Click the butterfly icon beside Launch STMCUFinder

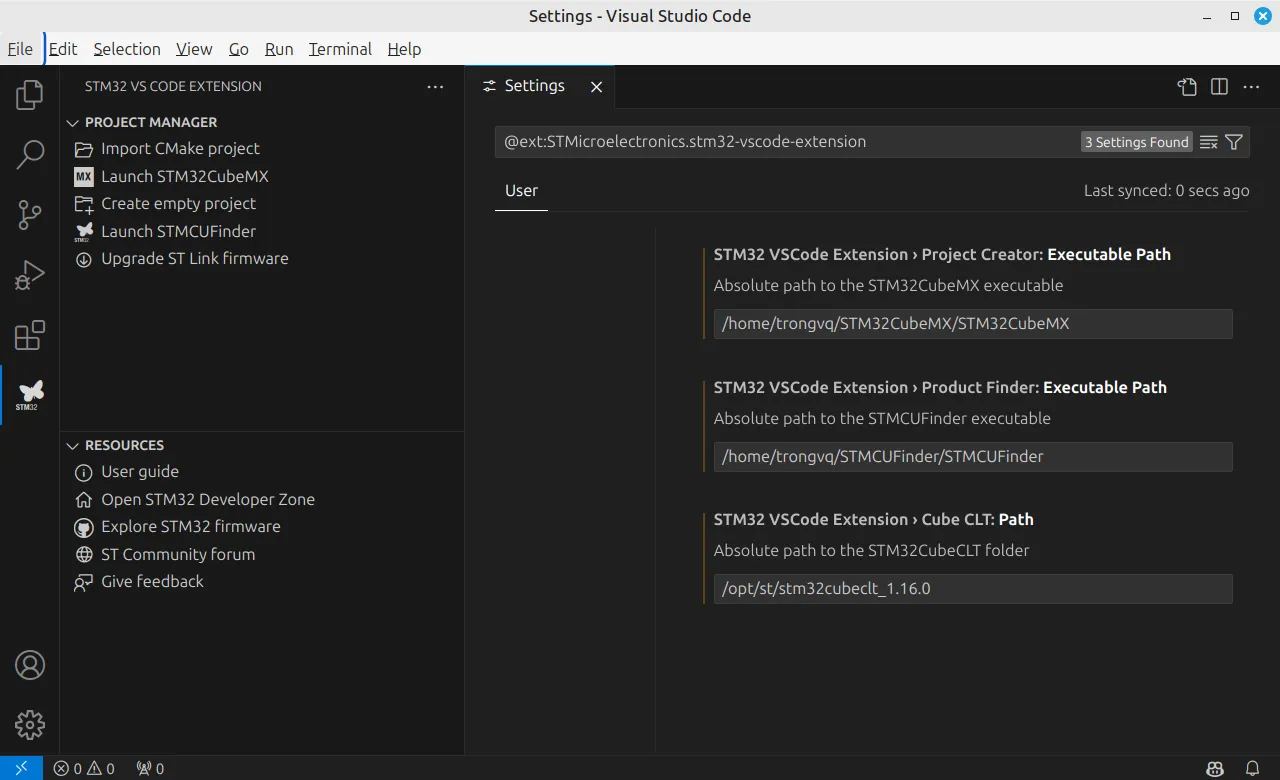click(84, 232)
